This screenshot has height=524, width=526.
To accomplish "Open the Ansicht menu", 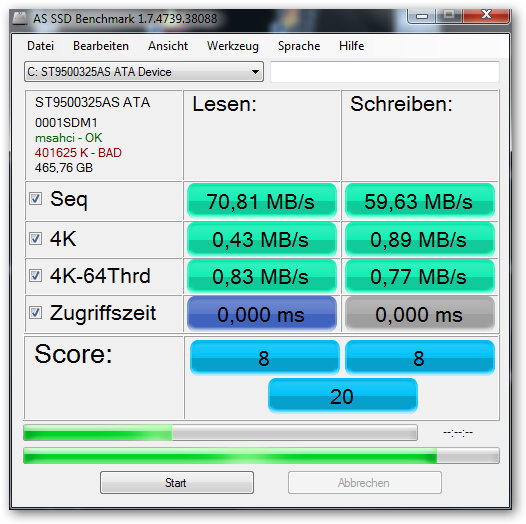I will pos(168,46).
